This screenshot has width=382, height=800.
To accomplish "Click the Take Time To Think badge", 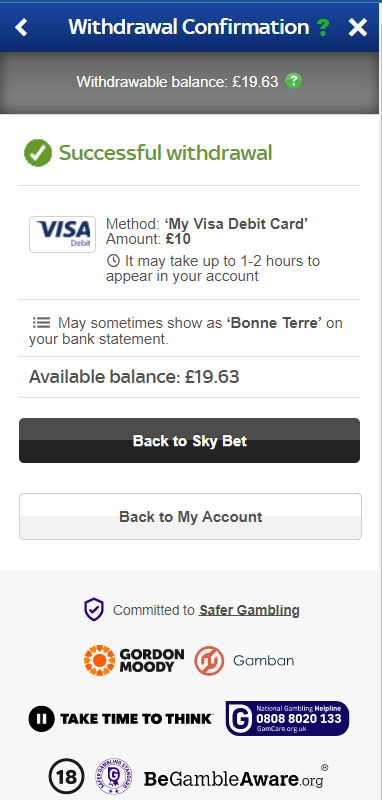I will pyautogui.click(x=121, y=719).
